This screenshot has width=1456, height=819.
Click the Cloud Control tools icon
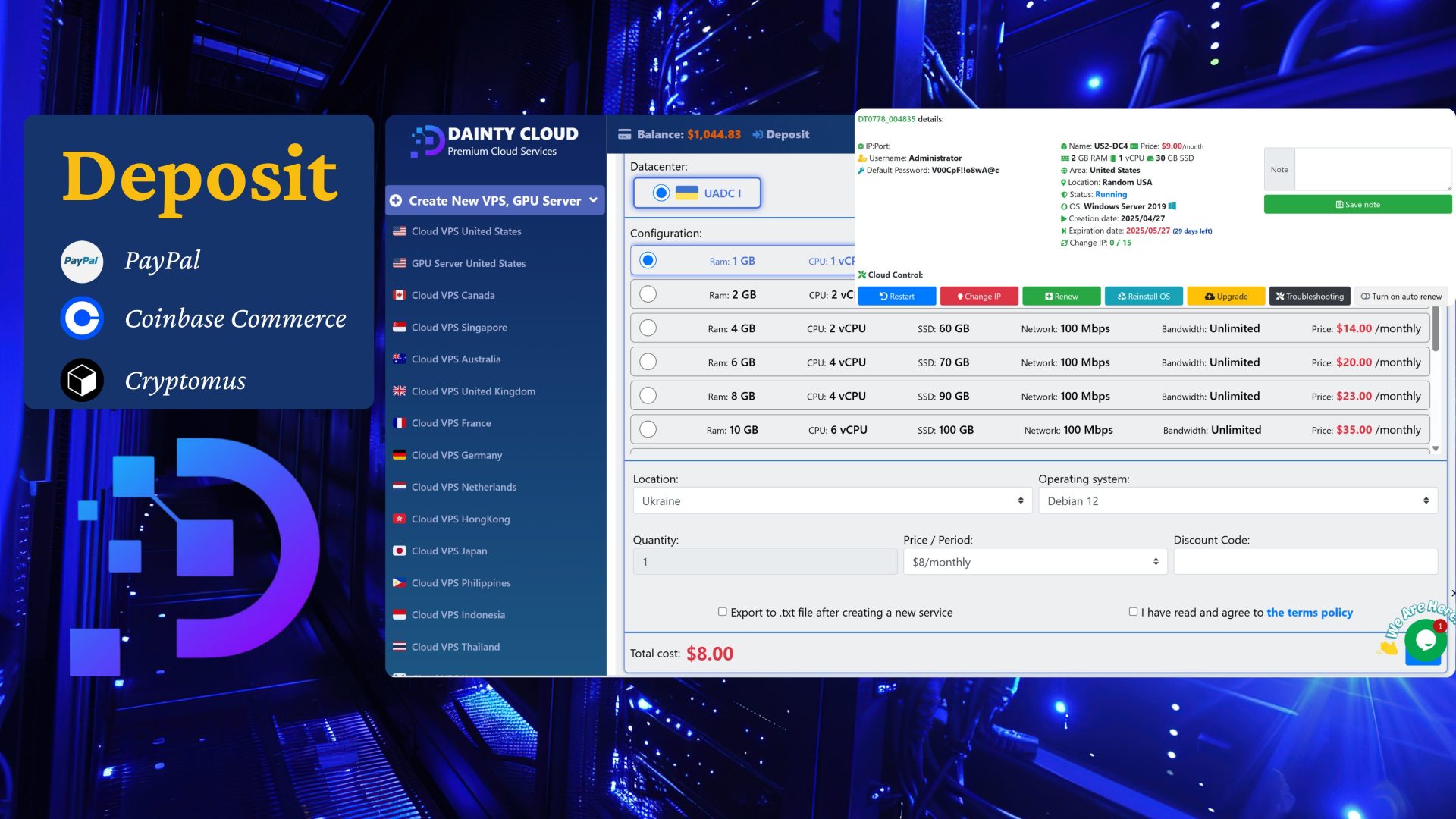862,275
